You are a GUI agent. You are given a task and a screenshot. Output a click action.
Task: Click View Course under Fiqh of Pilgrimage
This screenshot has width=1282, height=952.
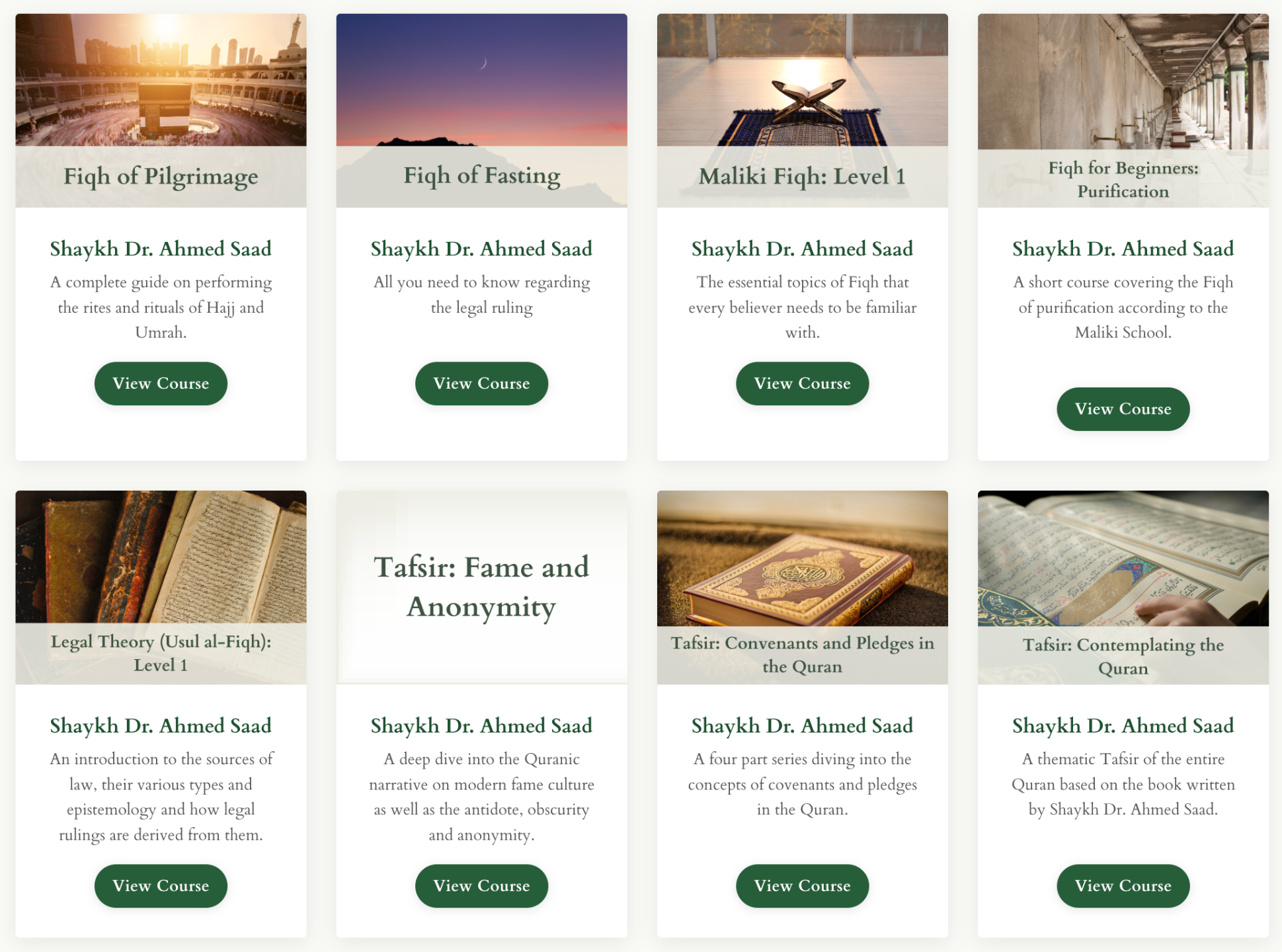pyautogui.click(x=161, y=383)
